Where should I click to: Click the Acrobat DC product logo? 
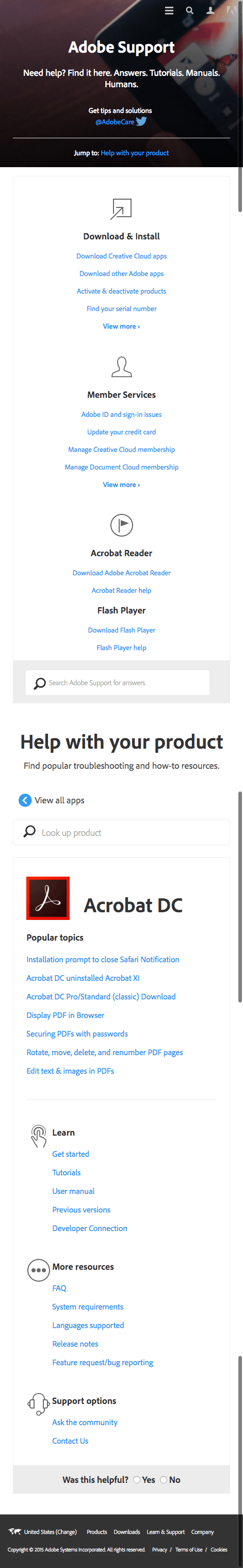[48, 898]
